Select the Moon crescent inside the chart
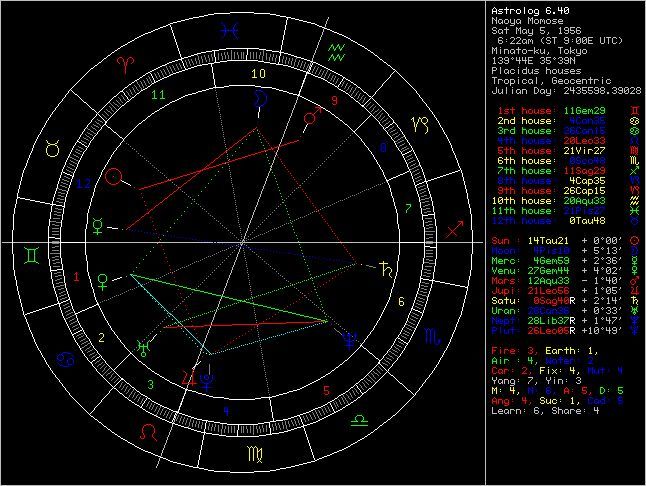 pos(261,98)
